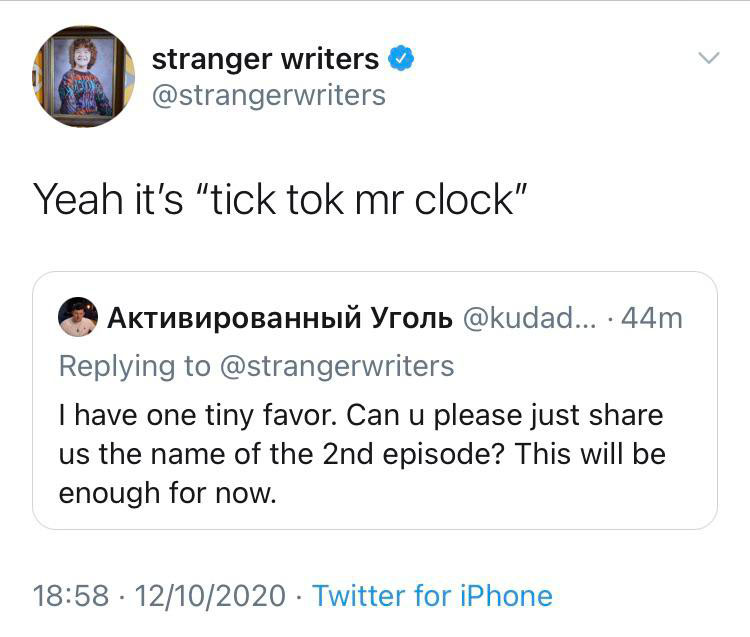Click the blue verified badge icon
Viewport: 750px width, 637px height.
click(x=401, y=58)
